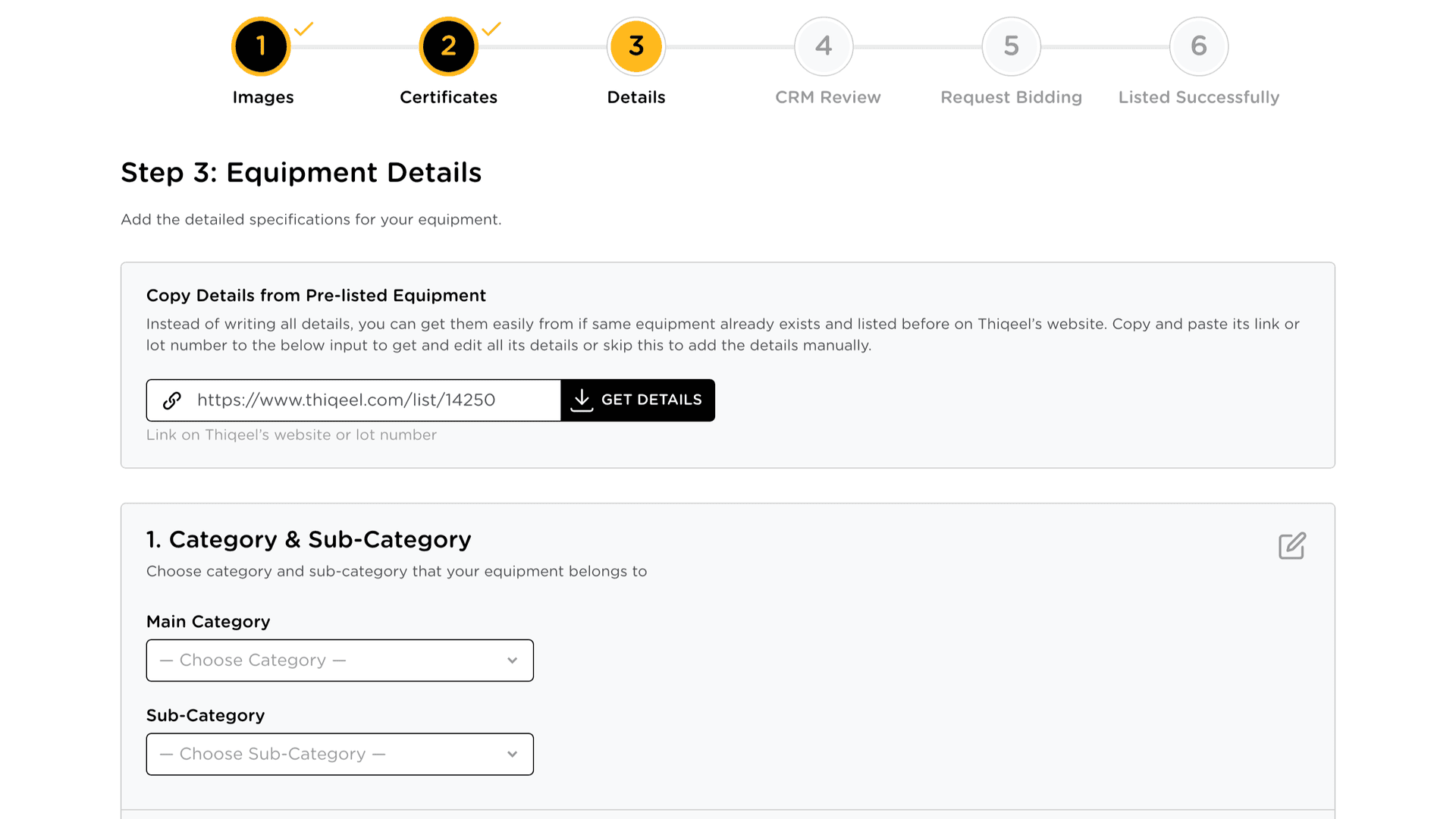Click step 6 Listed Successfully circle
1456x819 pixels.
click(x=1198, y=46)
